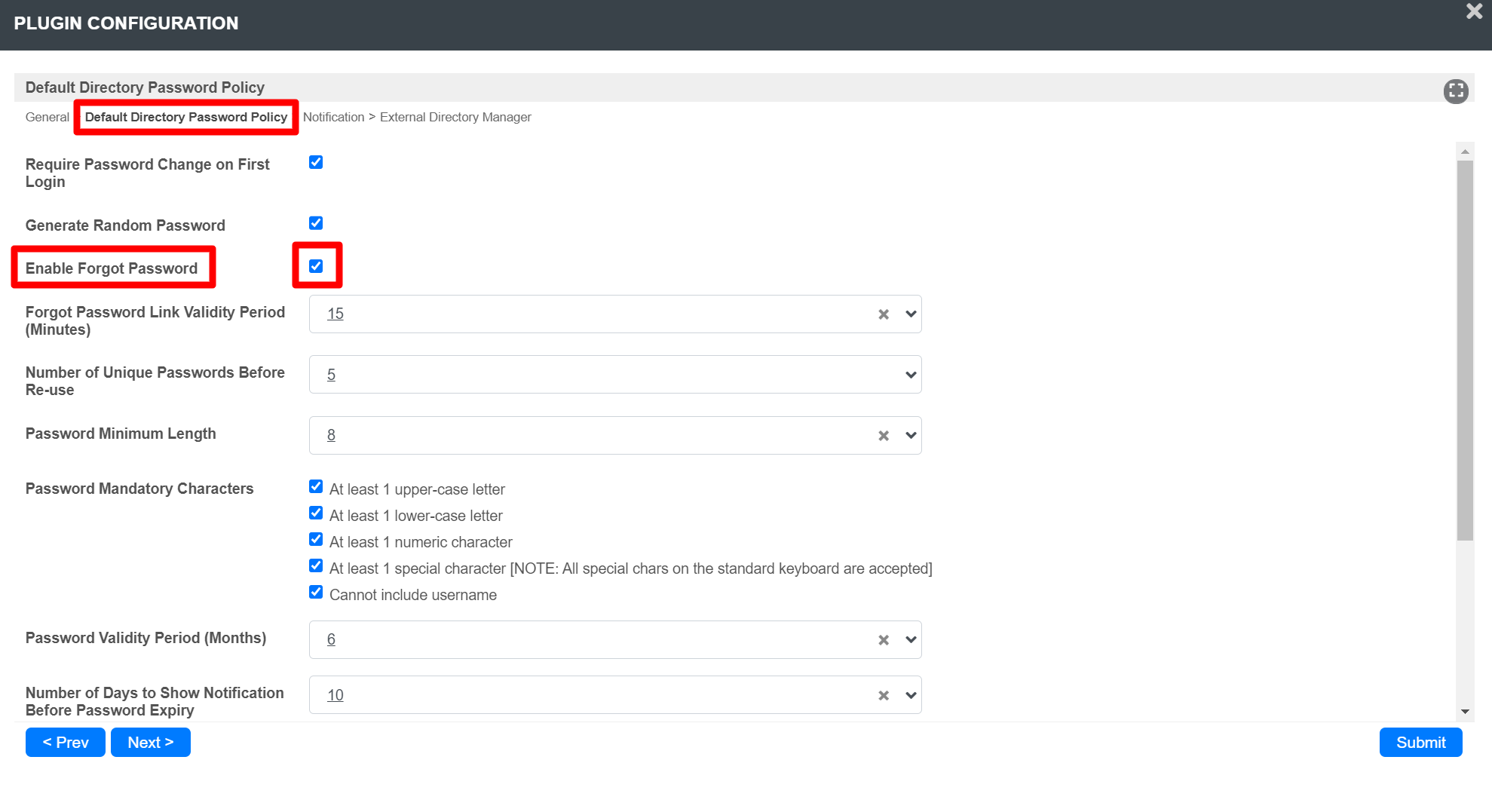Click the Submit button
The width and height of the screenshot is (1492, 812).
[1420, 743]
